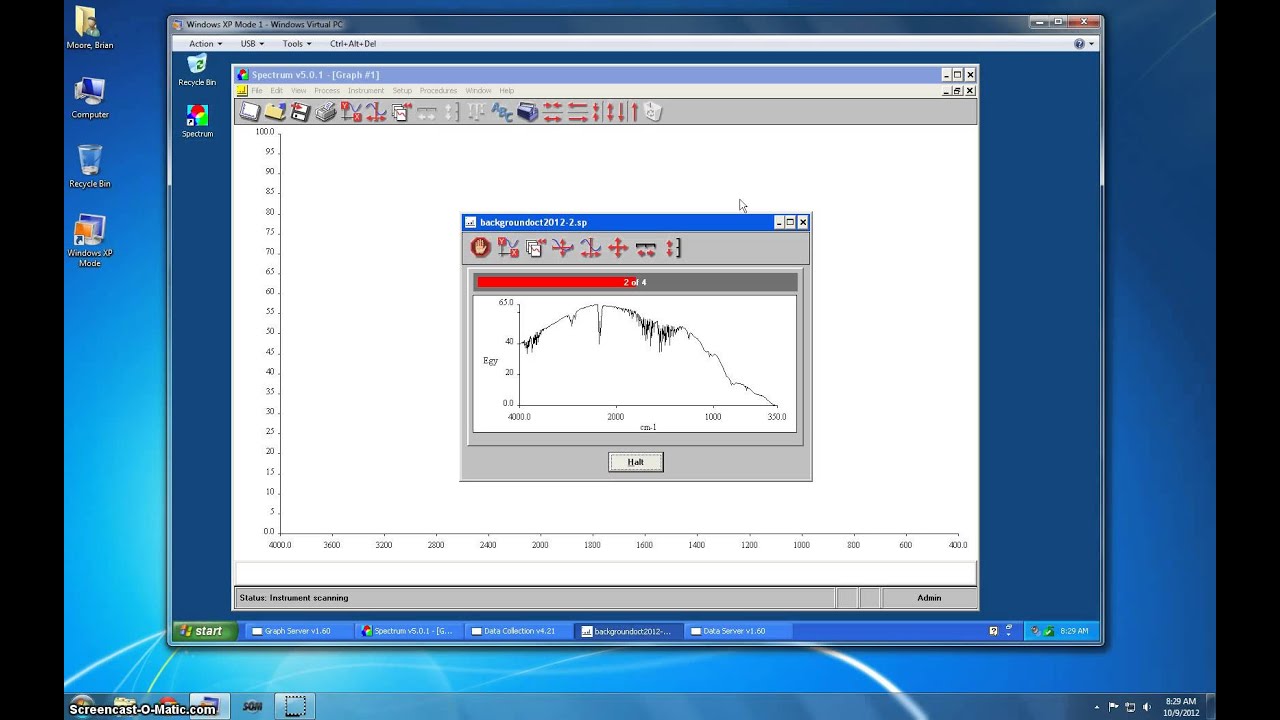Click the autoexpand curve icon in main toolbar
Image resolution: width=1280 pixels, height=720 pixels.
click(376, 112)
